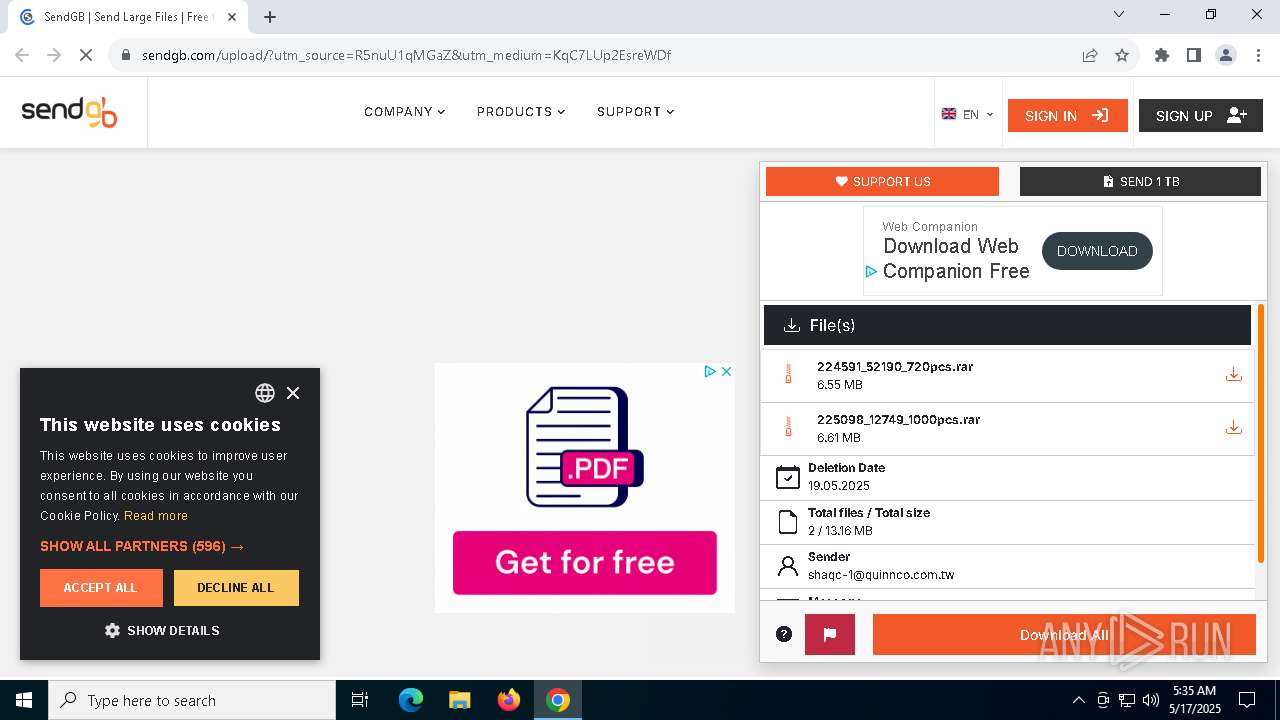
Task: Click the Web Companion DOWNLOAD button
Action: coord(1097,251)
